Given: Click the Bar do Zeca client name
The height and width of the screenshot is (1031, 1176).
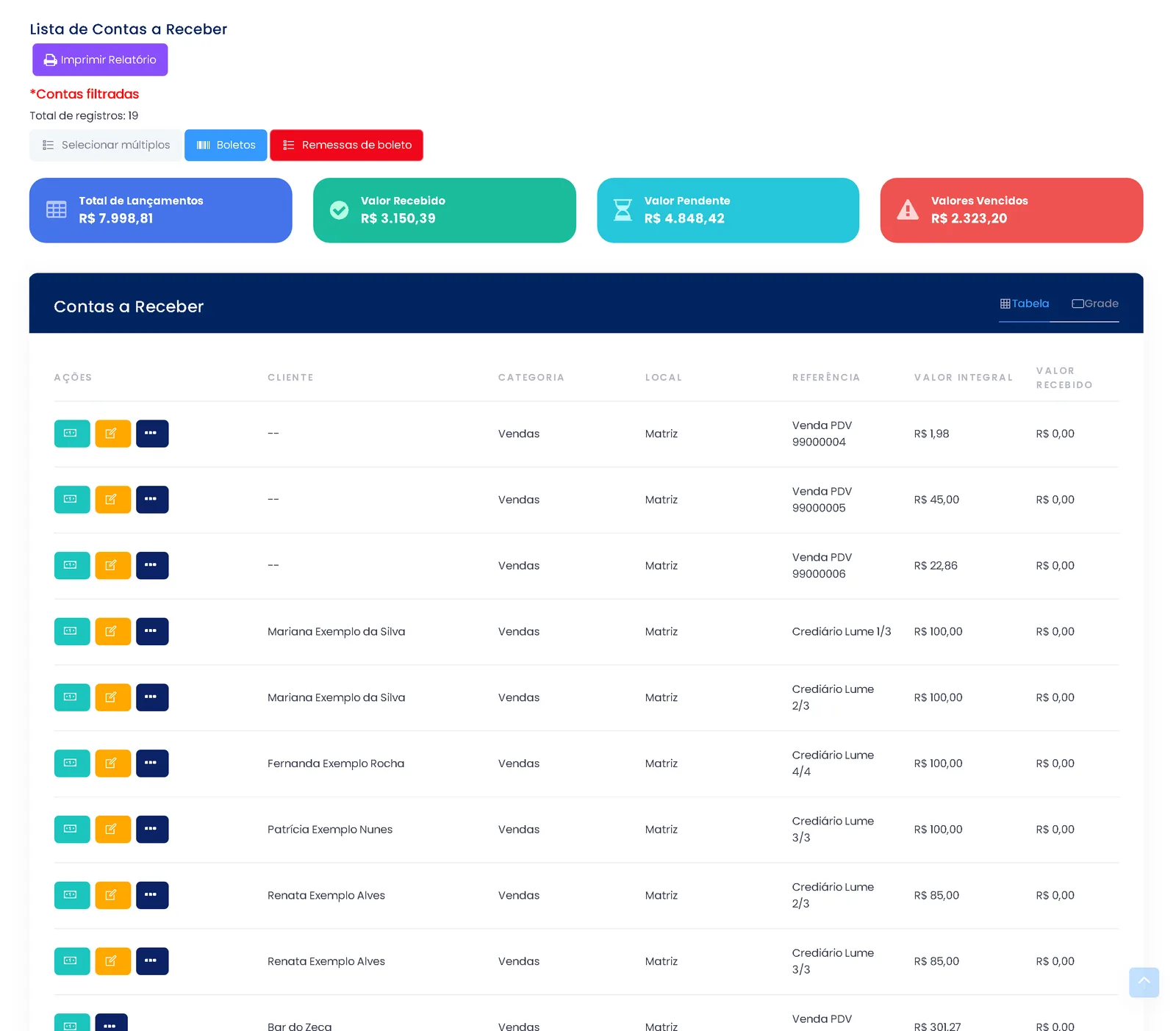Looking at the screenshot, I should 300,1026.
